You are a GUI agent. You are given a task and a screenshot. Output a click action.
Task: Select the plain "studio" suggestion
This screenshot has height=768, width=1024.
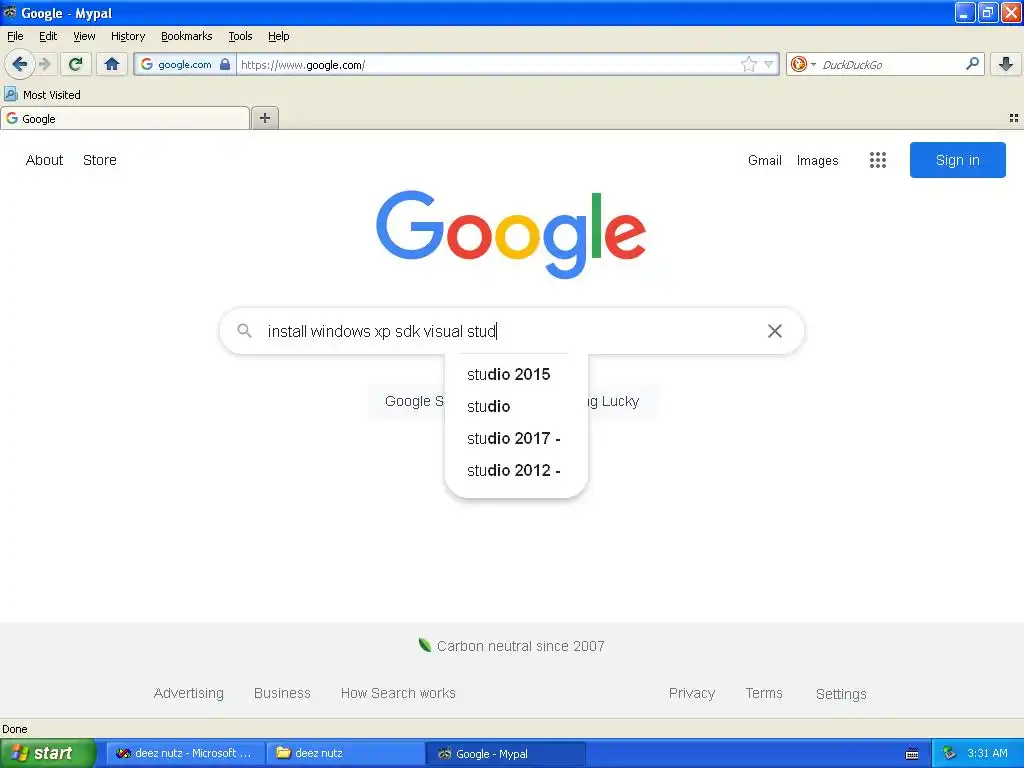[x=516, y=406]
